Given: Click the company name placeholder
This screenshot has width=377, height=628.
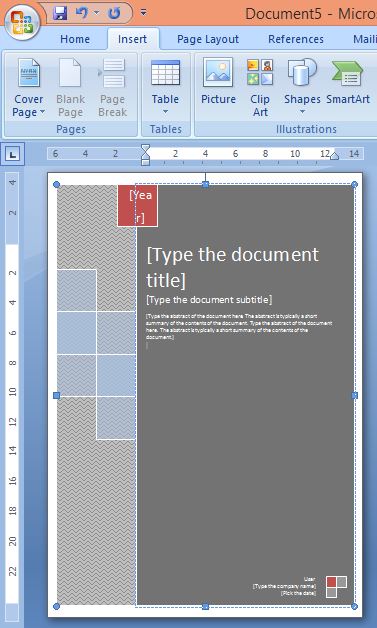Looking at the screenshot, I should [284, 586].
